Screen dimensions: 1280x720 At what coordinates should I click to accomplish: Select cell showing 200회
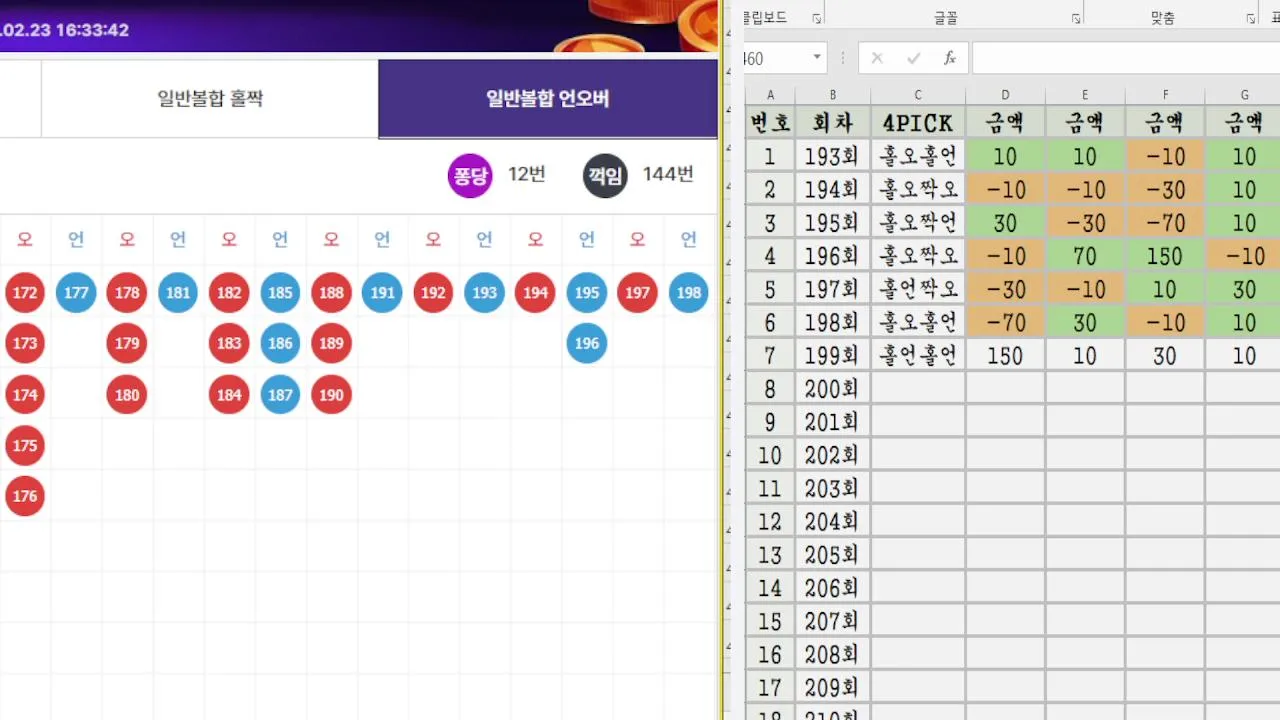click(833, 389)
